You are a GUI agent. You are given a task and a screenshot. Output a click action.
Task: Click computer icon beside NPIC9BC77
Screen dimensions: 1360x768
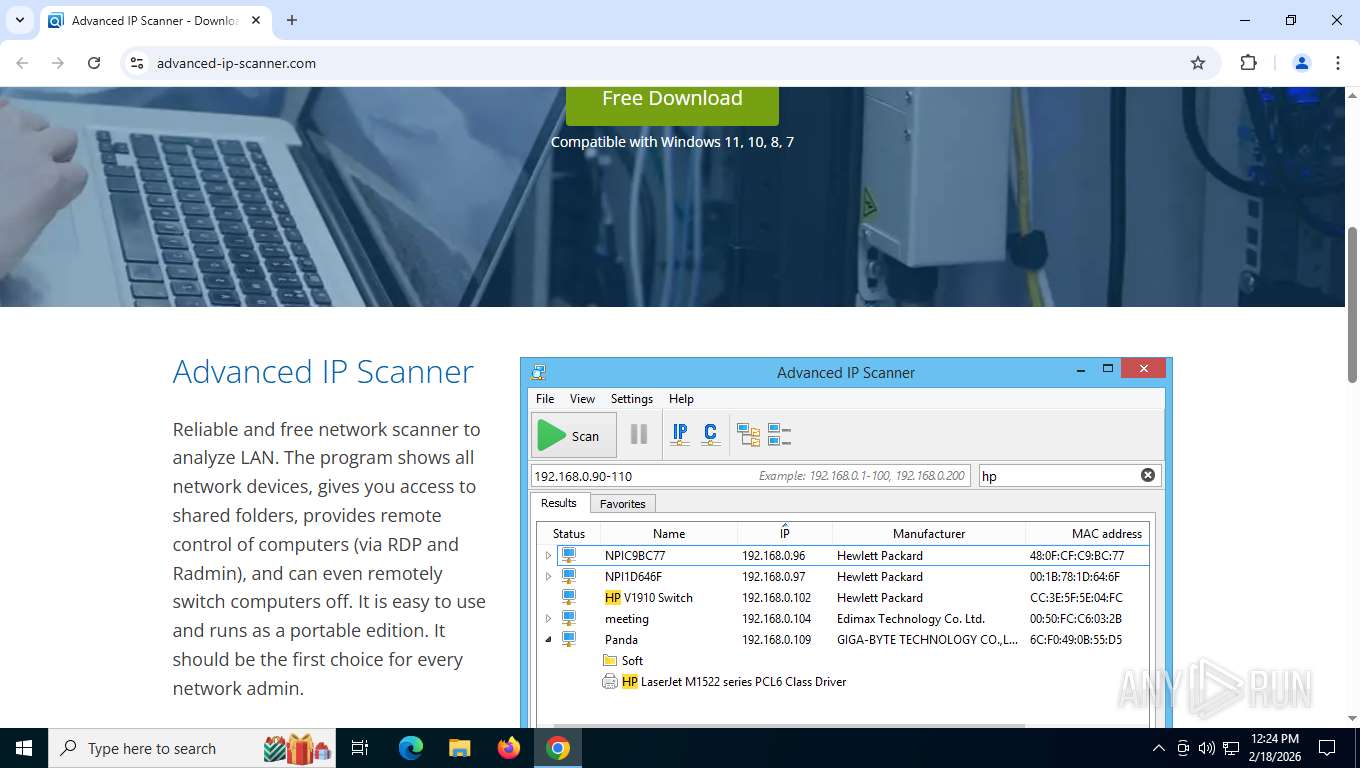[x=569, y=555]
